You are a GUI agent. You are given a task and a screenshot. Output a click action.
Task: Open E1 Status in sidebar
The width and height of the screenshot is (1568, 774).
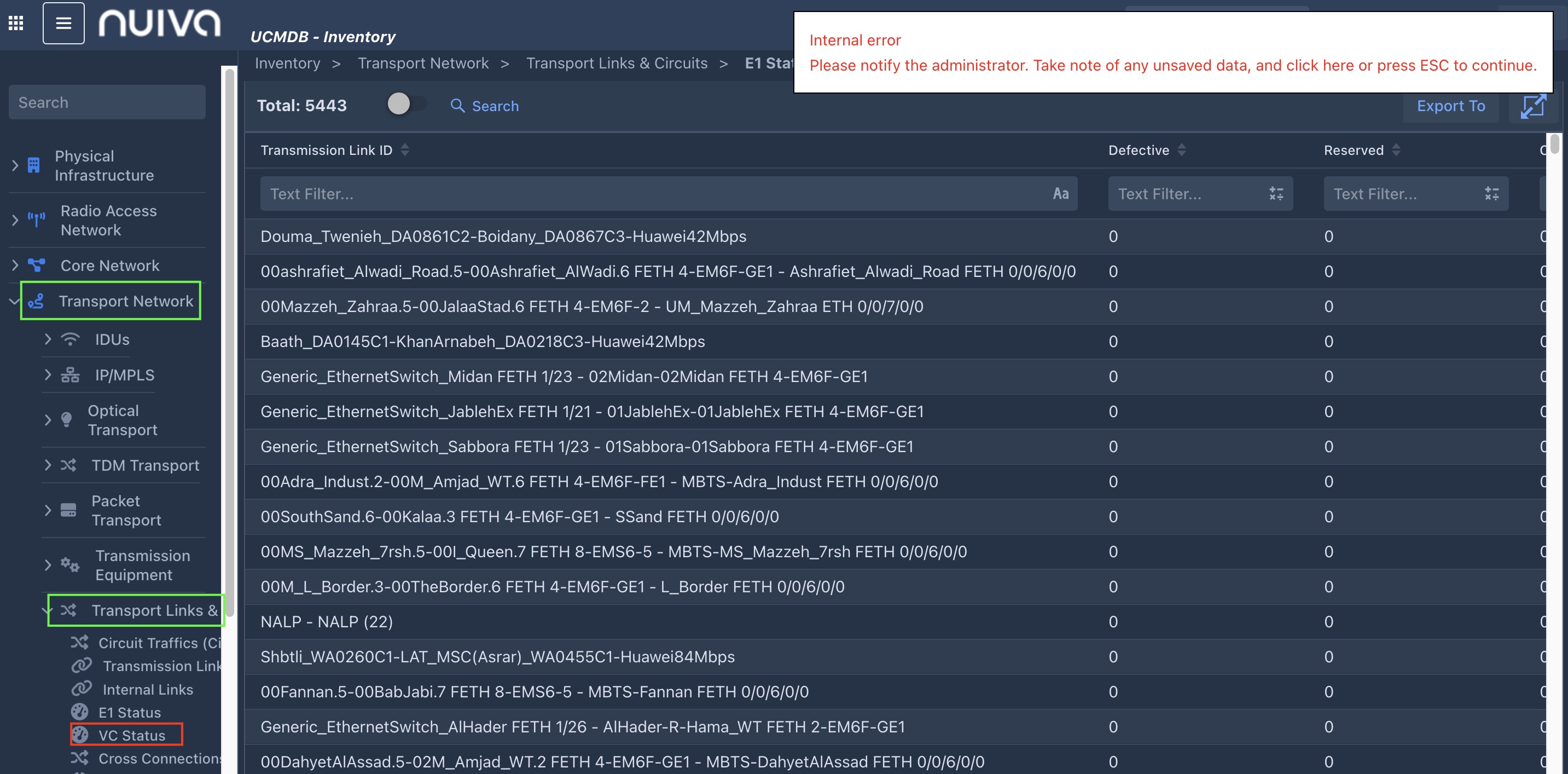(x=129, y=712)
